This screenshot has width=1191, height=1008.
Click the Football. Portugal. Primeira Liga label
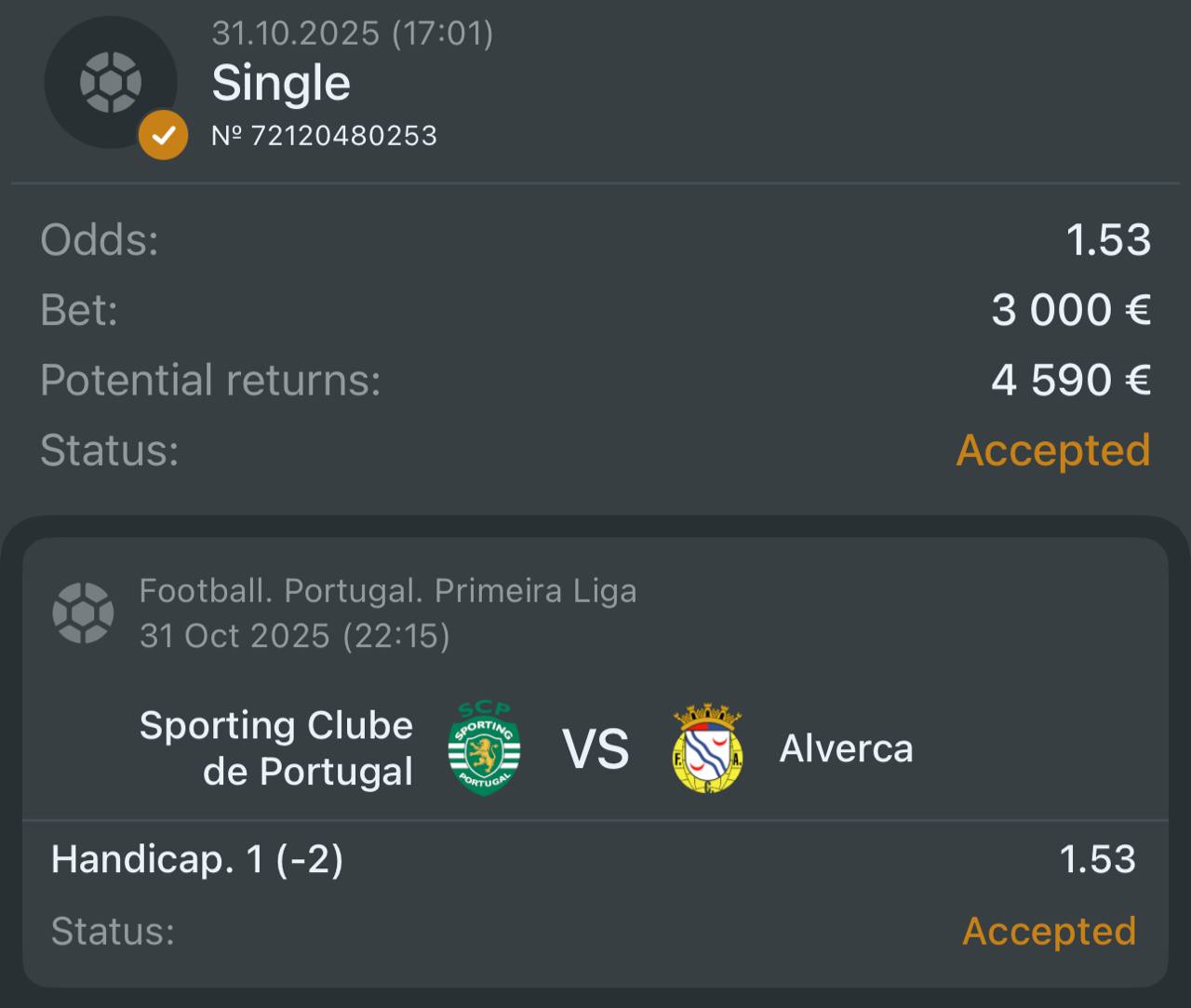tap(388, 591)
